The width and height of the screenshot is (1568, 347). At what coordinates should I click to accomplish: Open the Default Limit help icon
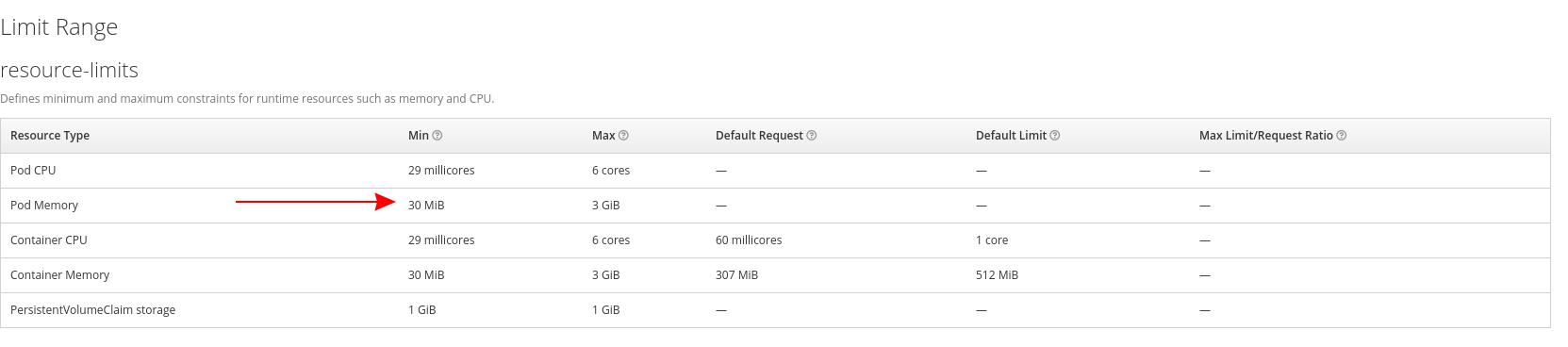[1055, 136]
